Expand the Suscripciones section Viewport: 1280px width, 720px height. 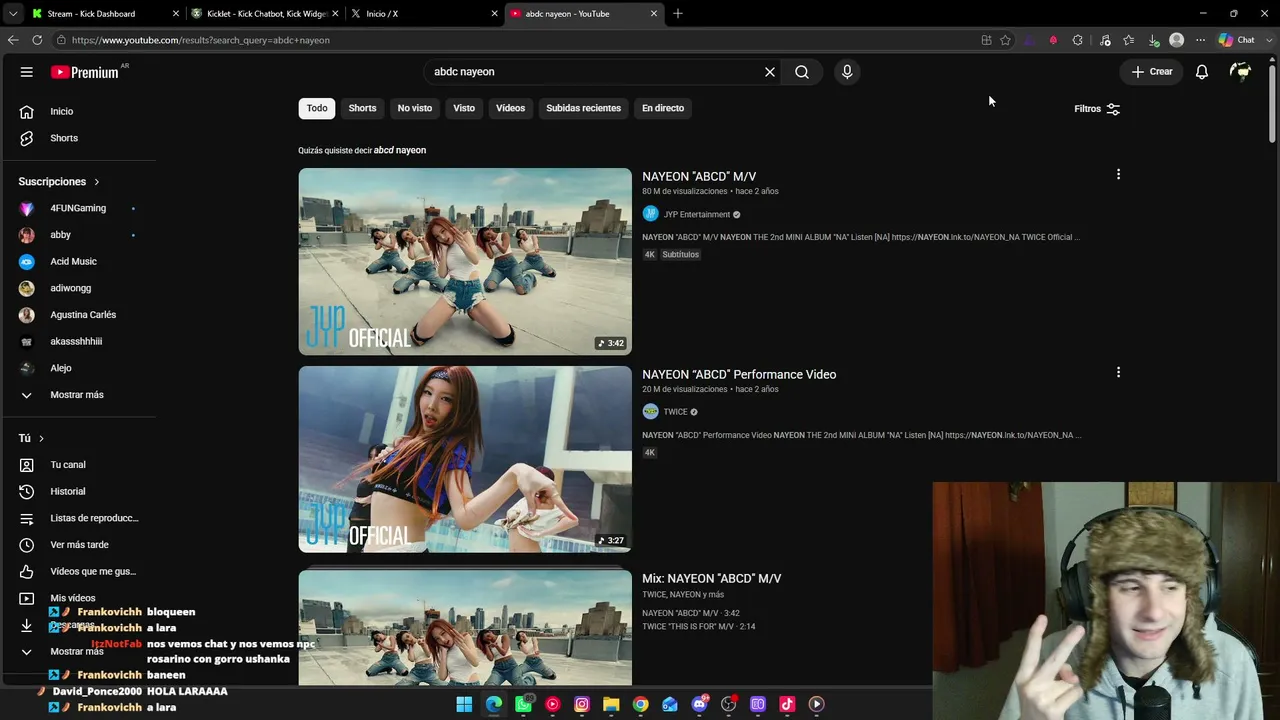(x=59, y=182)
